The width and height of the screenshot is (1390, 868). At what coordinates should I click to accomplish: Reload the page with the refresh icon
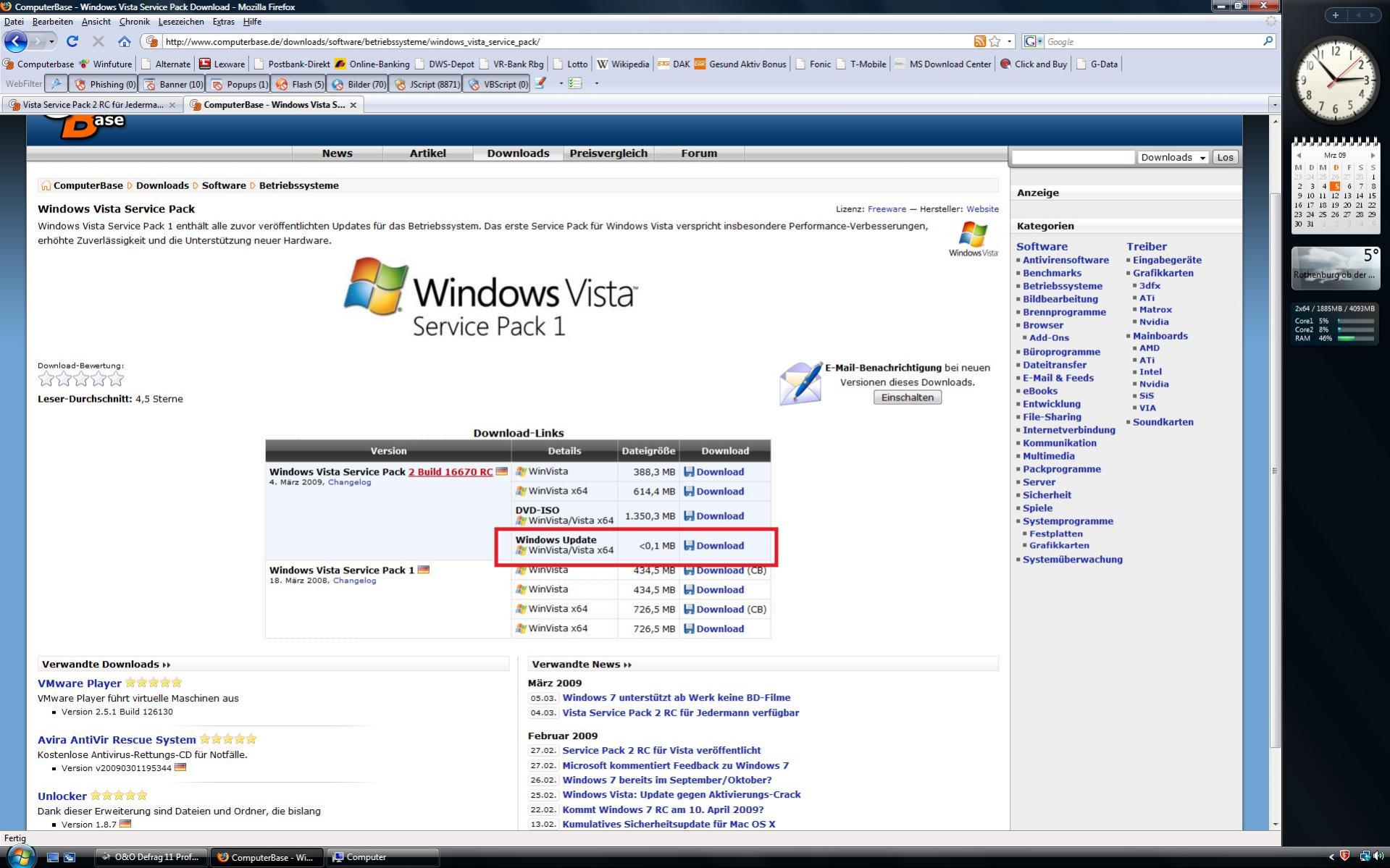point(72,41)
